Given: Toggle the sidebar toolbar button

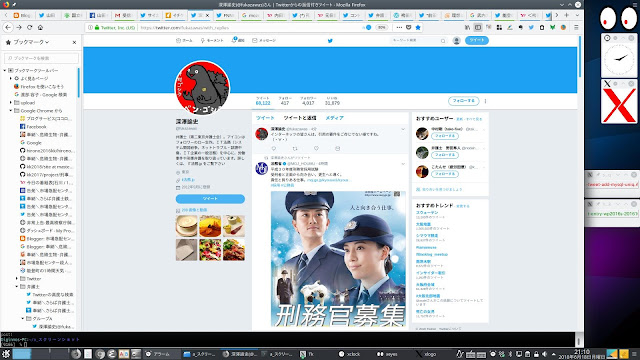Looking at the screenshot, I should pyautogui.click(x=478, y=27).
